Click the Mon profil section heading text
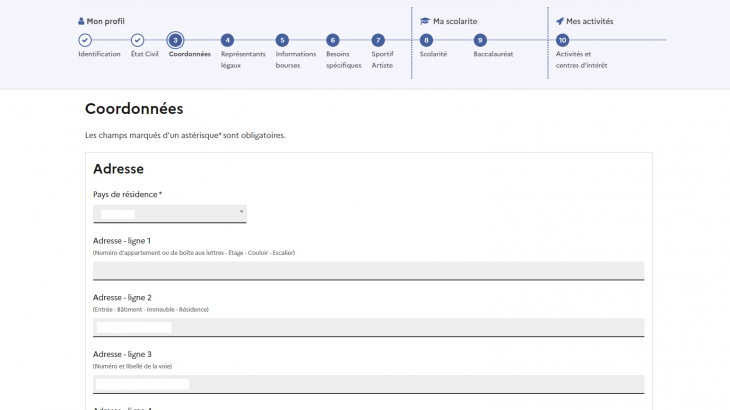 pos(106,21)
